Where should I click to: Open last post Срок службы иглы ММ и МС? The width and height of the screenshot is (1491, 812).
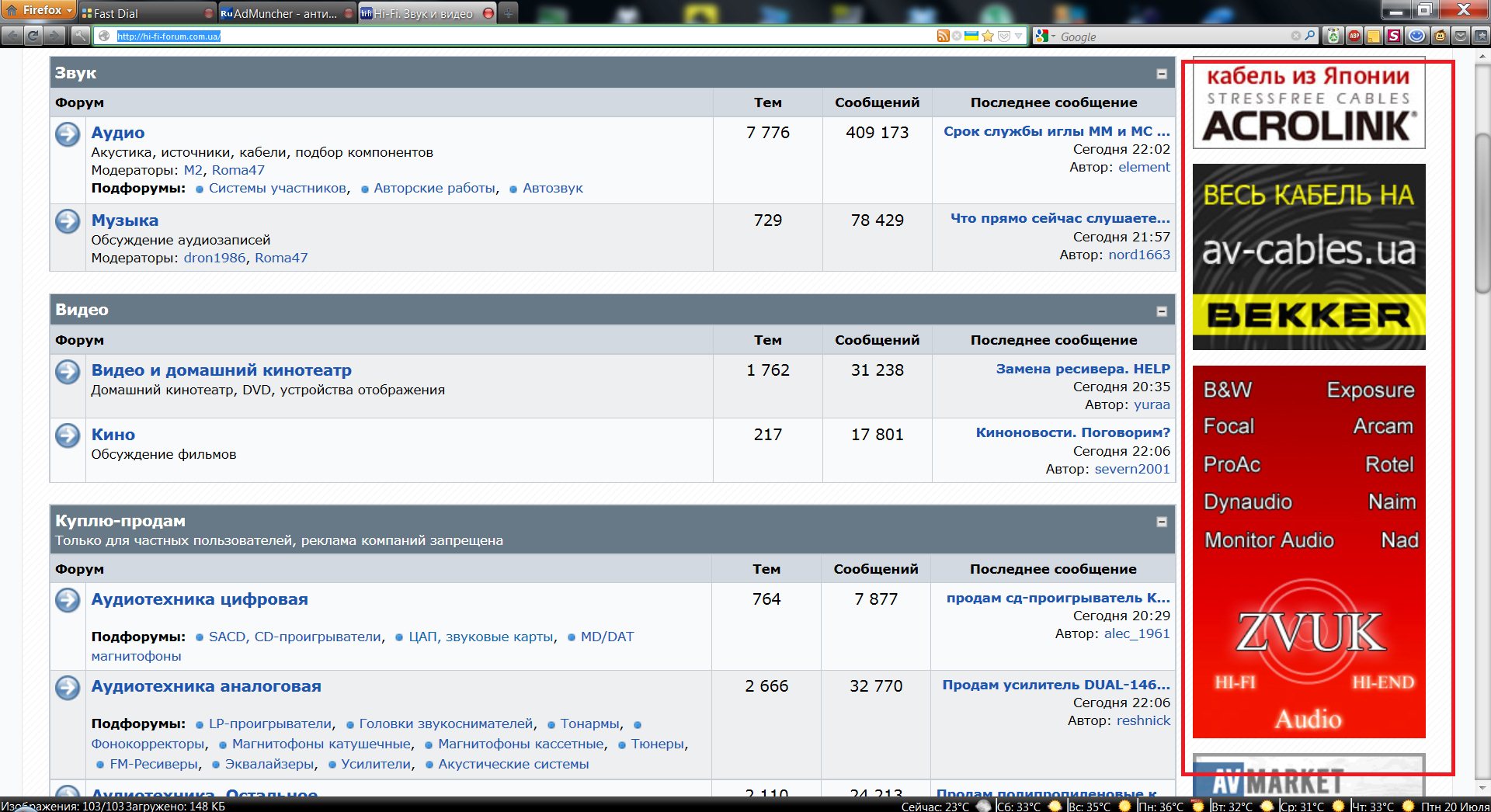[1056, 131]
